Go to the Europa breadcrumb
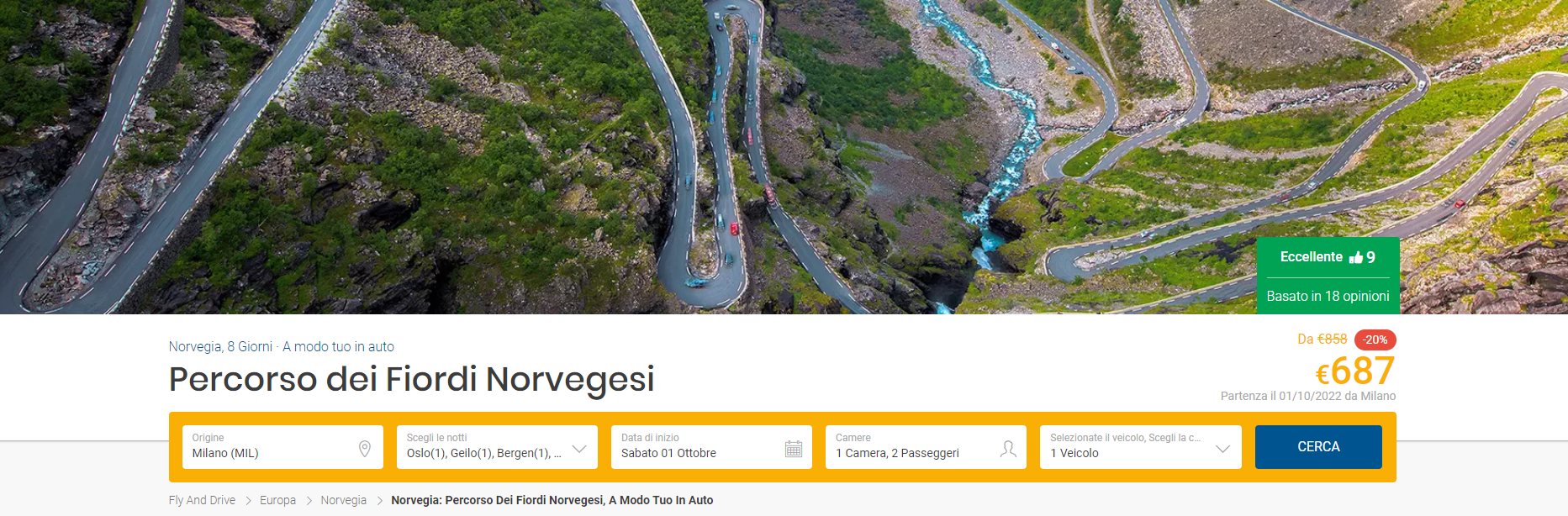The image size is (1568, 516). (277, 500)
